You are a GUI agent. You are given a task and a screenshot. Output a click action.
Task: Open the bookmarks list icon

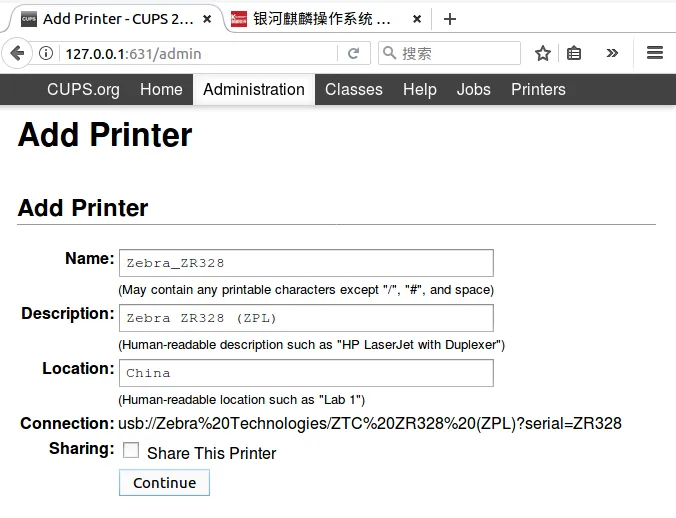(x=574, y=53)
